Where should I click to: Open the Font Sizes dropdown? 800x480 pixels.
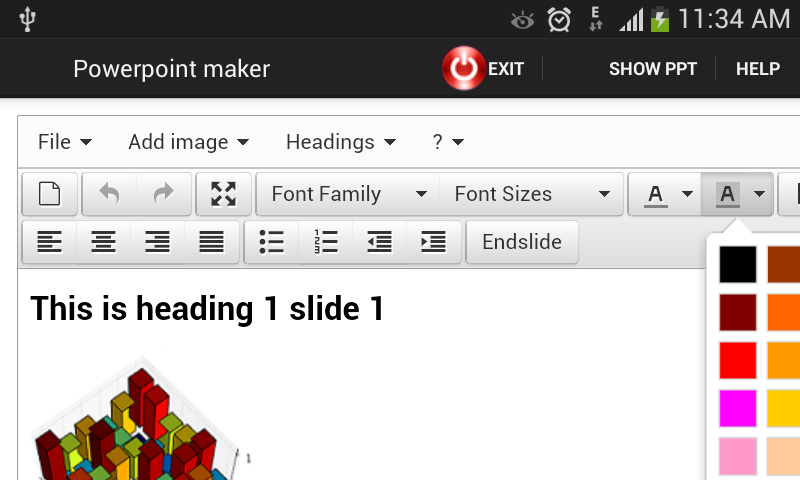click(x=531, y=194)
